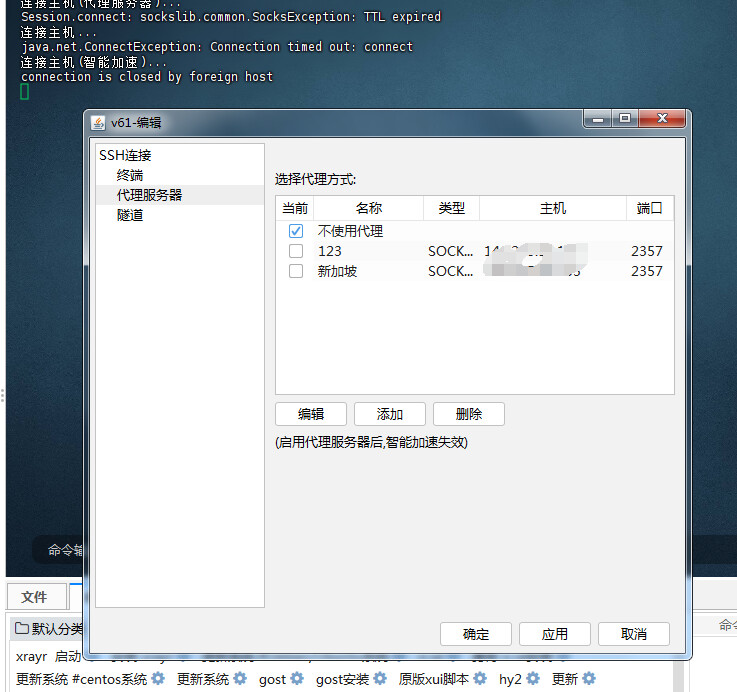The width and height of the screenshot is (737, 692).
Task: Click the 当前 column header
Action: [x=295, y=208]
